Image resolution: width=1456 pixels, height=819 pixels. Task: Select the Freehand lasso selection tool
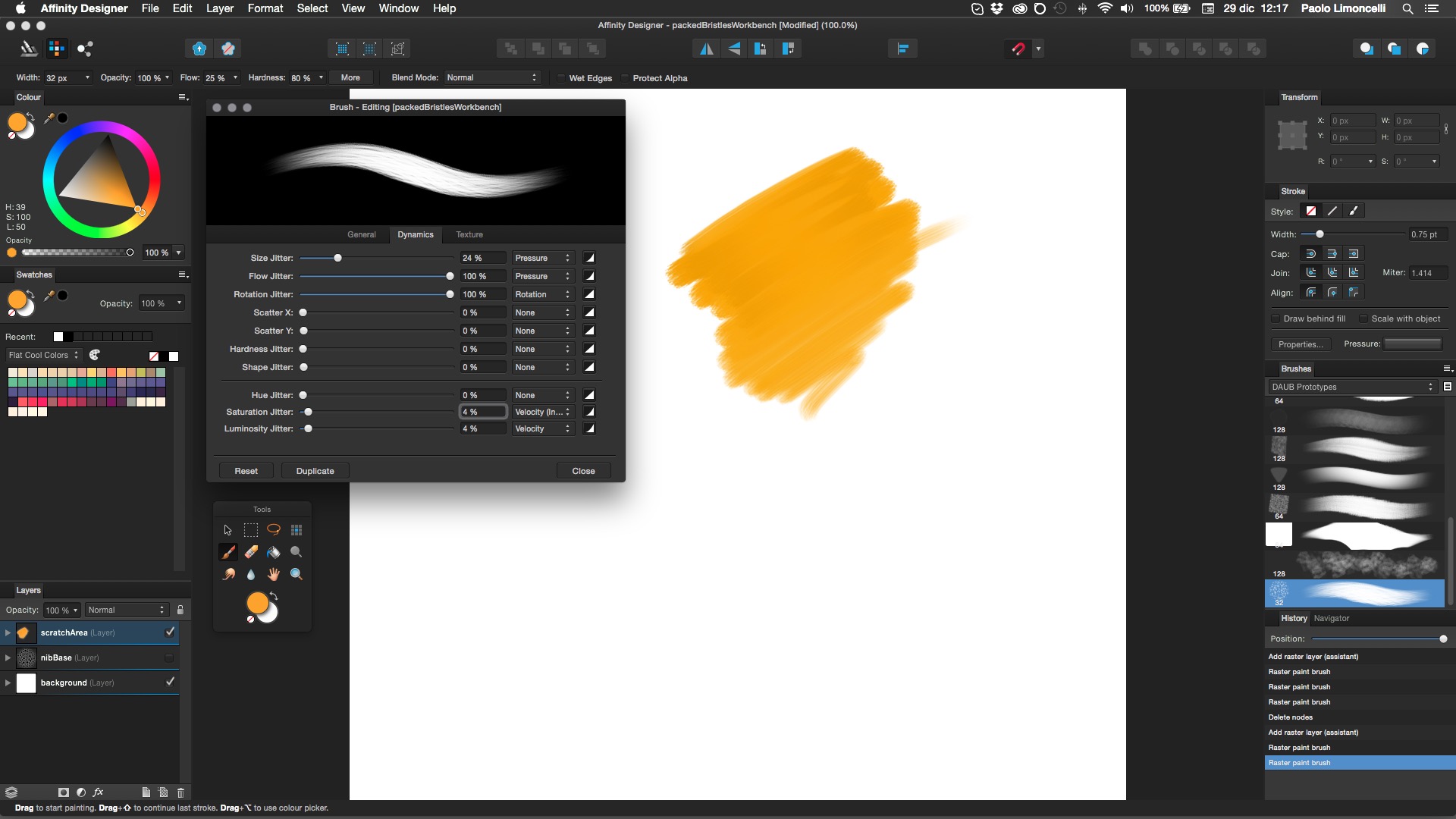(x=274, y=529)
